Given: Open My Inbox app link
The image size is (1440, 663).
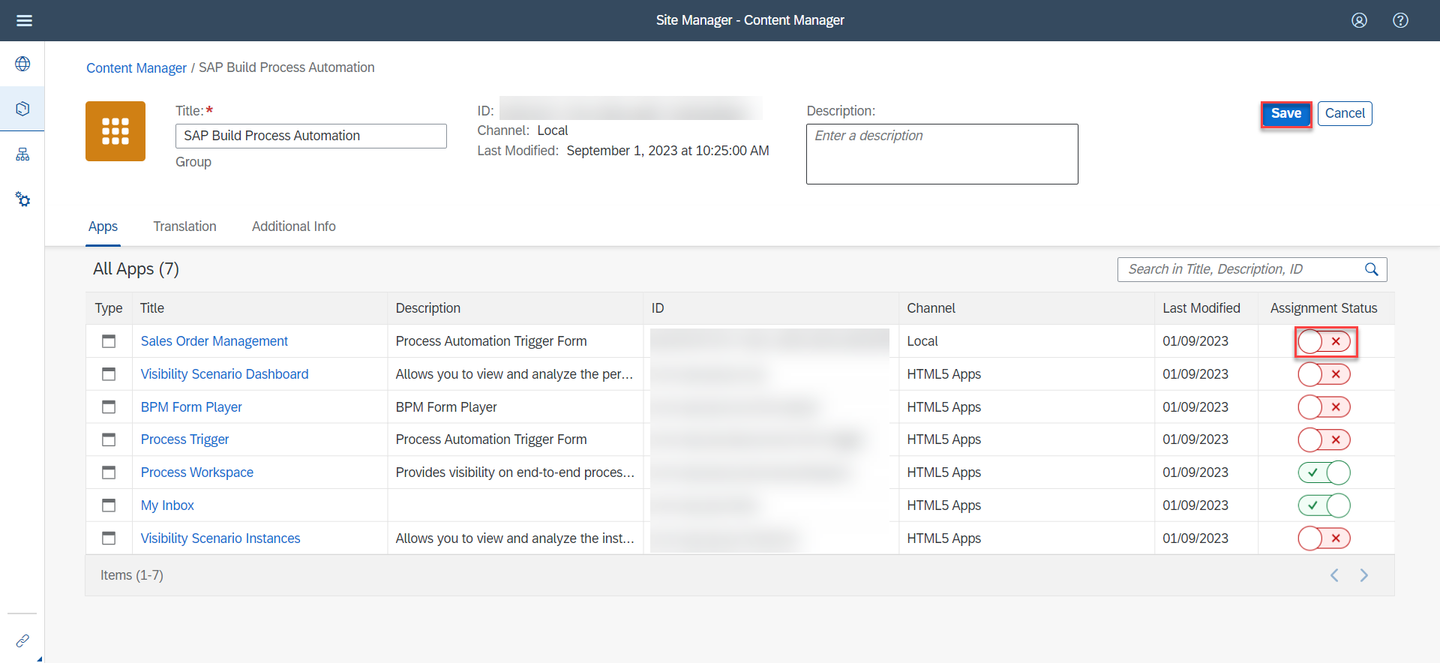Looking at the screenshot, I should [x=167, y=505].
